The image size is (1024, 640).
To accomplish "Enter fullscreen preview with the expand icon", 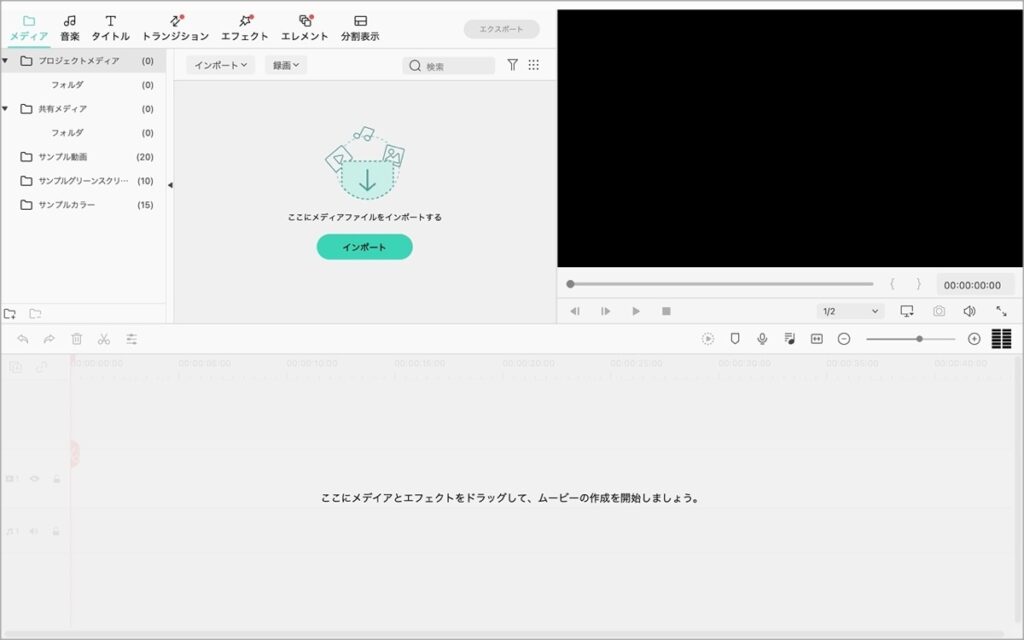I will (x=1001, y=312).
